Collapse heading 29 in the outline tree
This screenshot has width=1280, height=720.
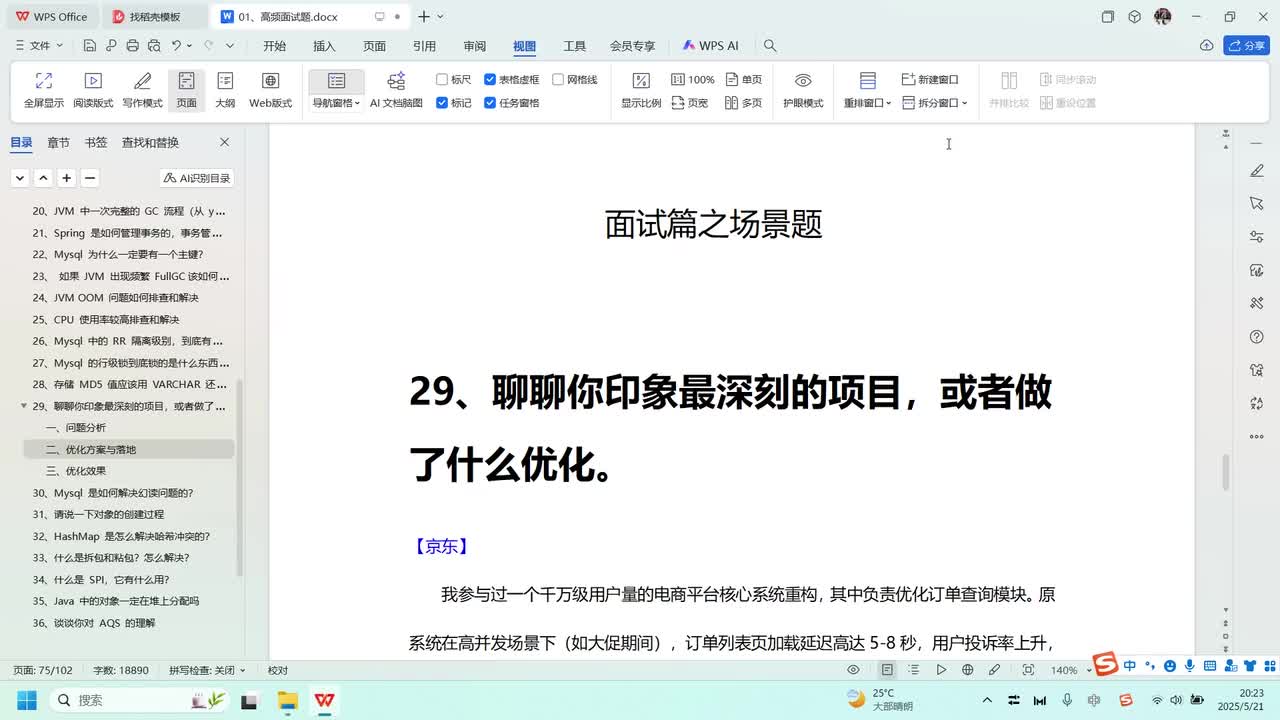[x=24, y=406]
